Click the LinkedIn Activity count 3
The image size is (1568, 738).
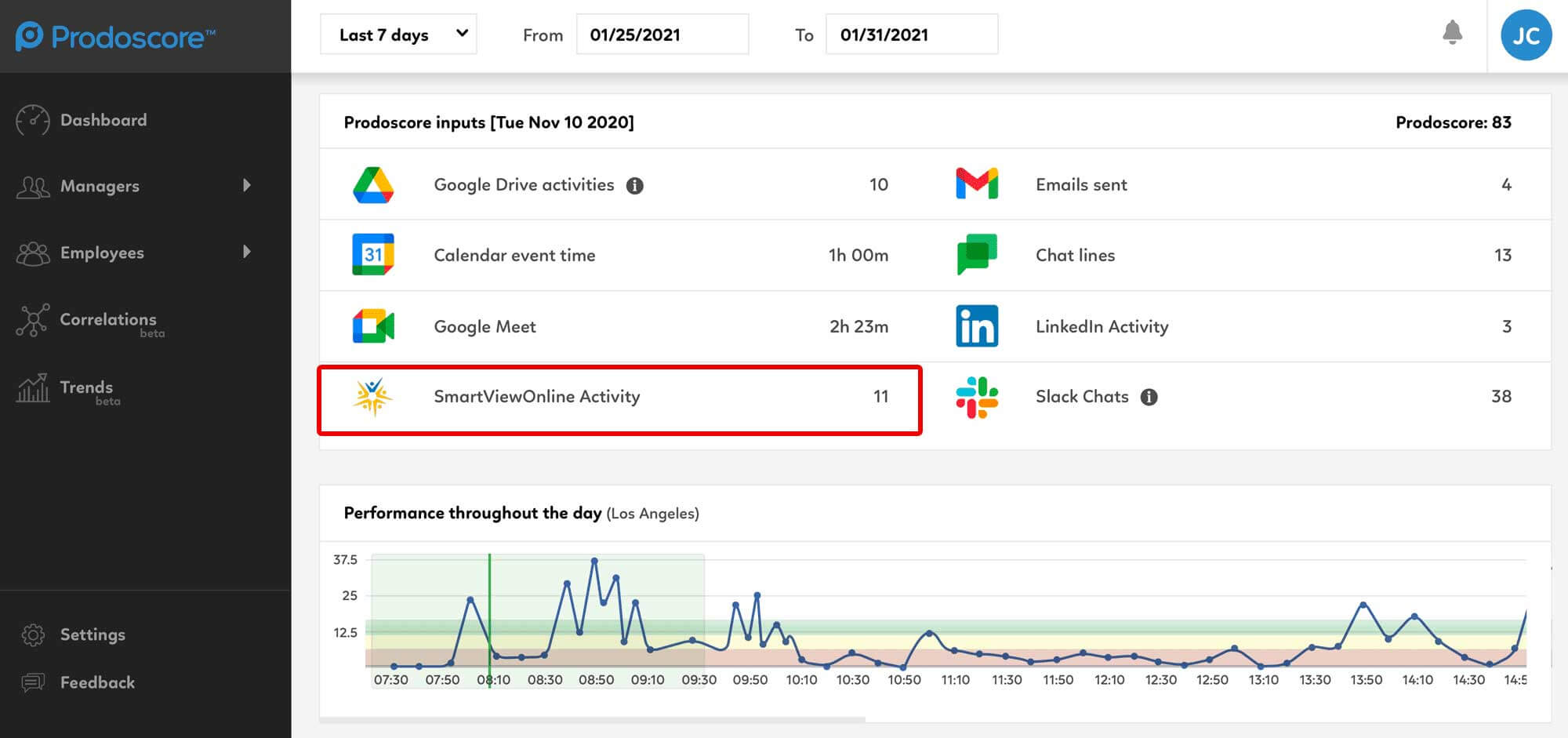click(x=1506, y=326)
